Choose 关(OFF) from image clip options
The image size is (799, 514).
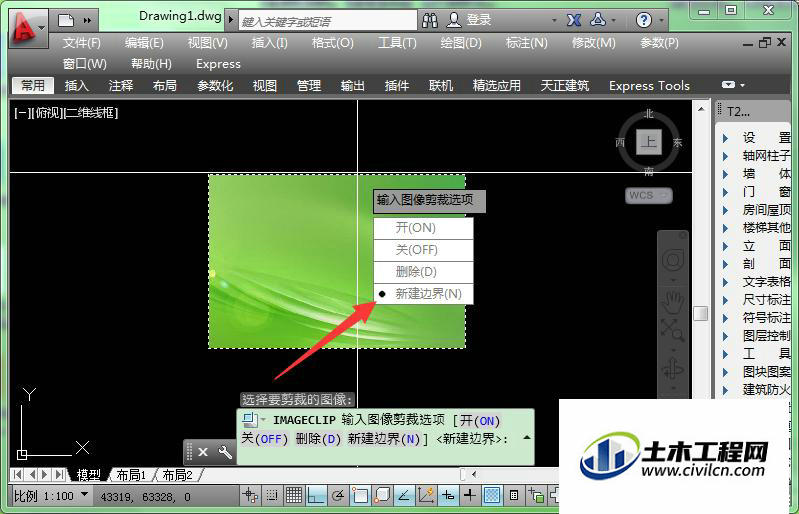coord(423,250)
